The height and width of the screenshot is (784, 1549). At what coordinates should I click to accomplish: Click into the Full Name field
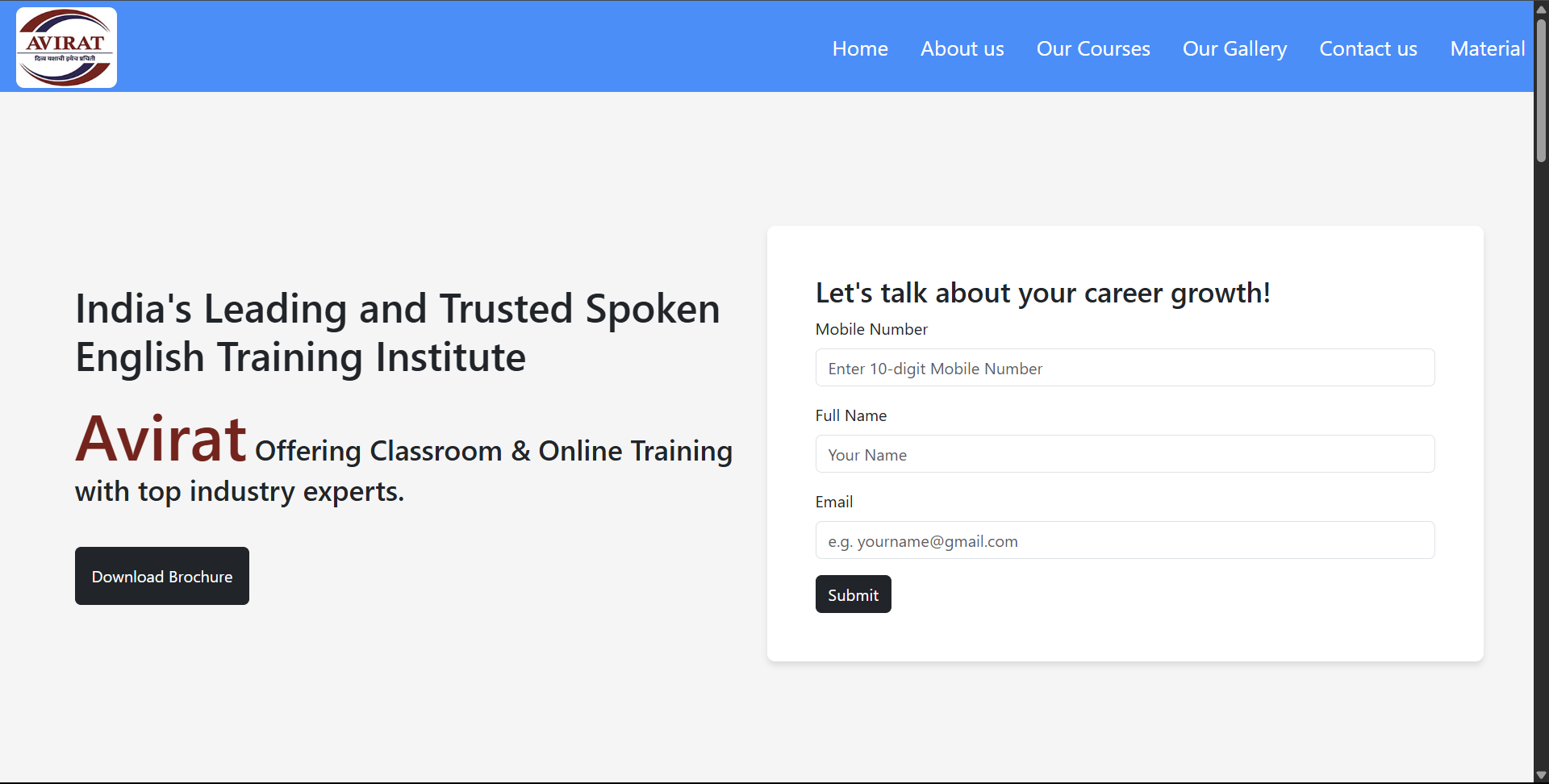(x=1125, y=454)
